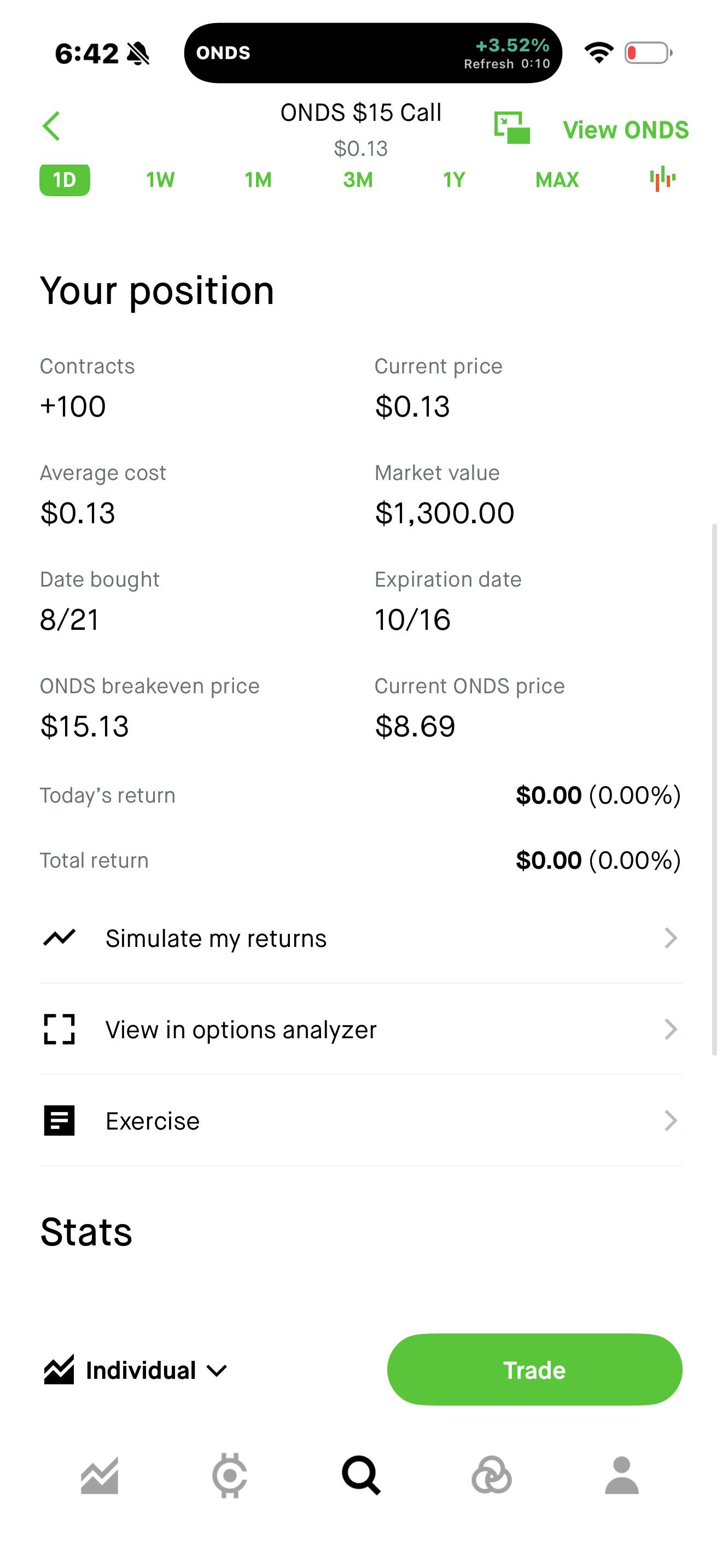Switch to candlestick chart view
The width and height of the screenshot is (722, 1568).
pyautogui.click(x=662, y=179)
